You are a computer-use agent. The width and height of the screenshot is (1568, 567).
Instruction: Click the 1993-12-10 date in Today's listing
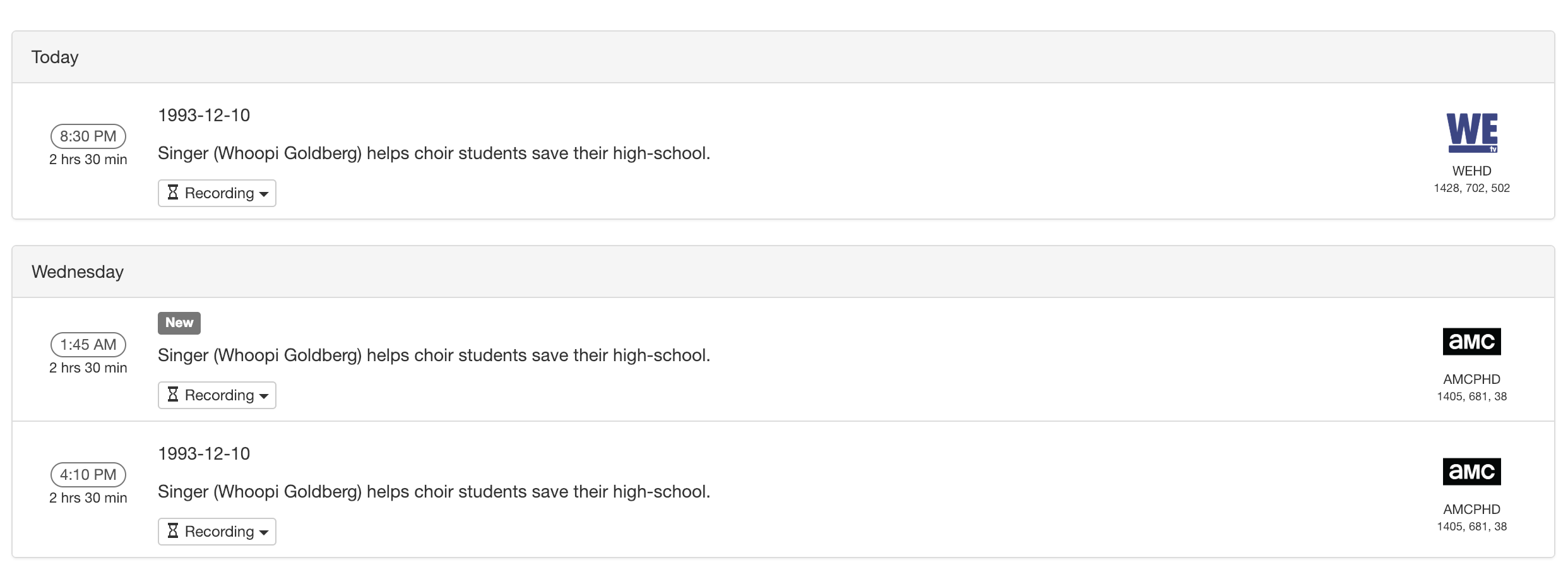(204, 116)
